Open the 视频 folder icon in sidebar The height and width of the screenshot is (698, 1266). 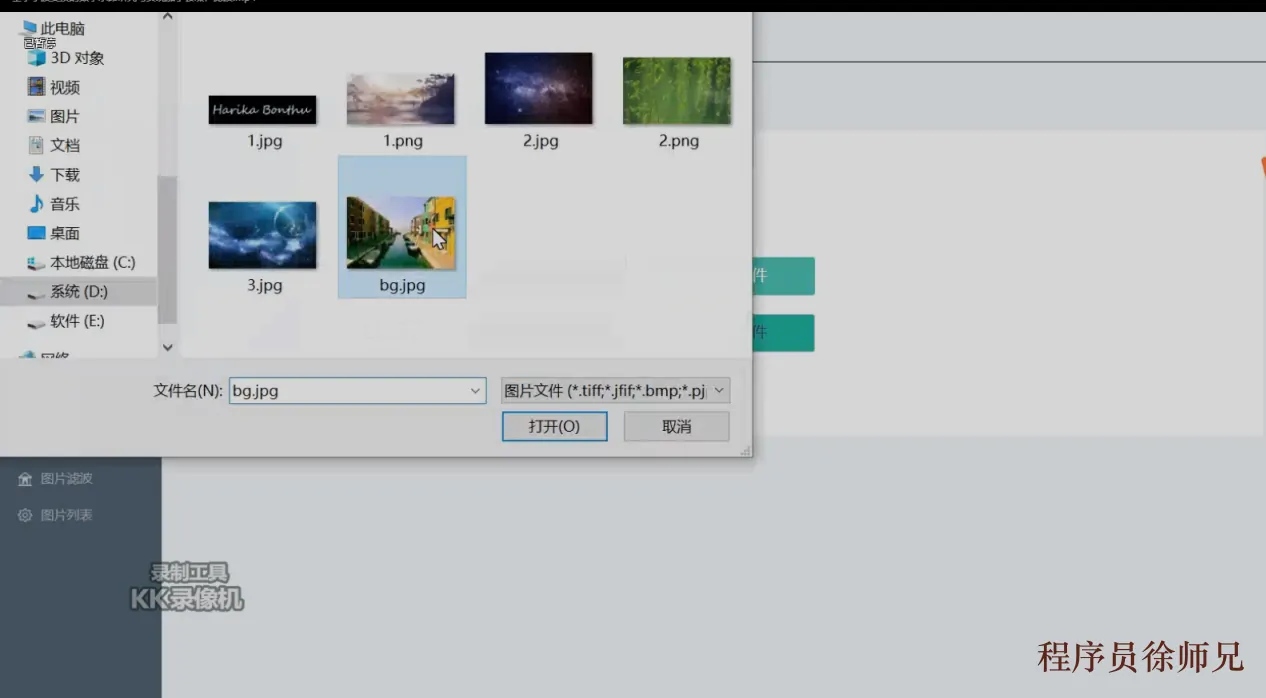37,87
